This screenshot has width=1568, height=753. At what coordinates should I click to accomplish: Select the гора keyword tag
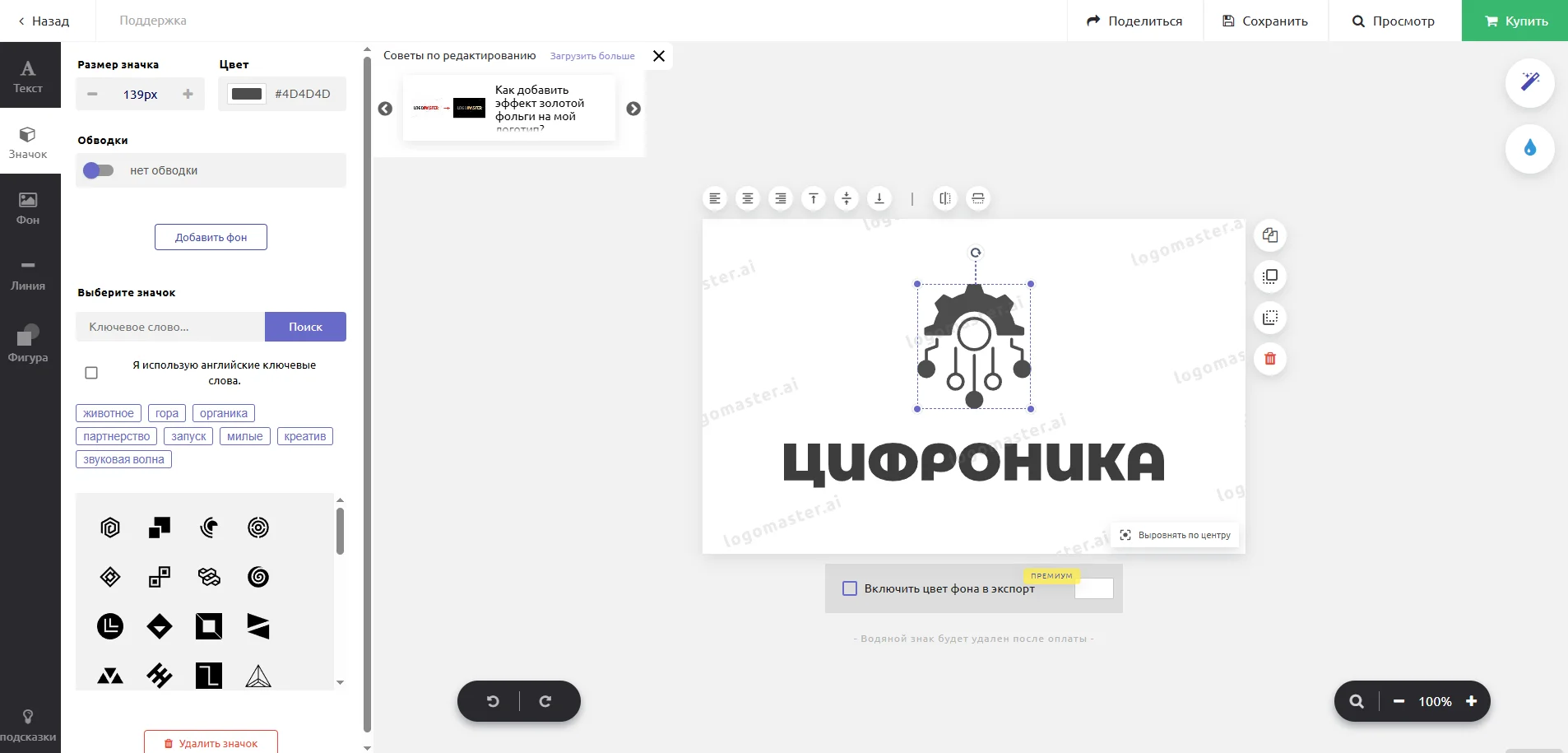[x=167, y=413]
